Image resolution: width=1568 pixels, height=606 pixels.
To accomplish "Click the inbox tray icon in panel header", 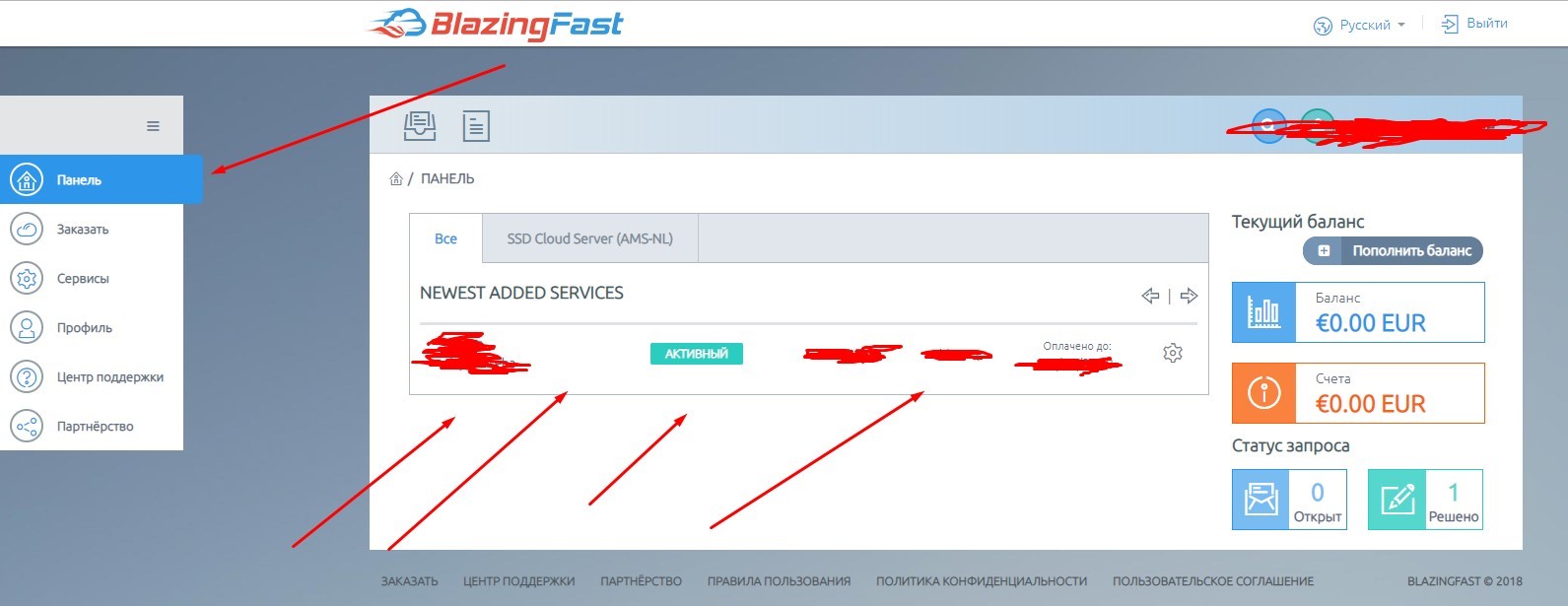I will pos(420,126).
